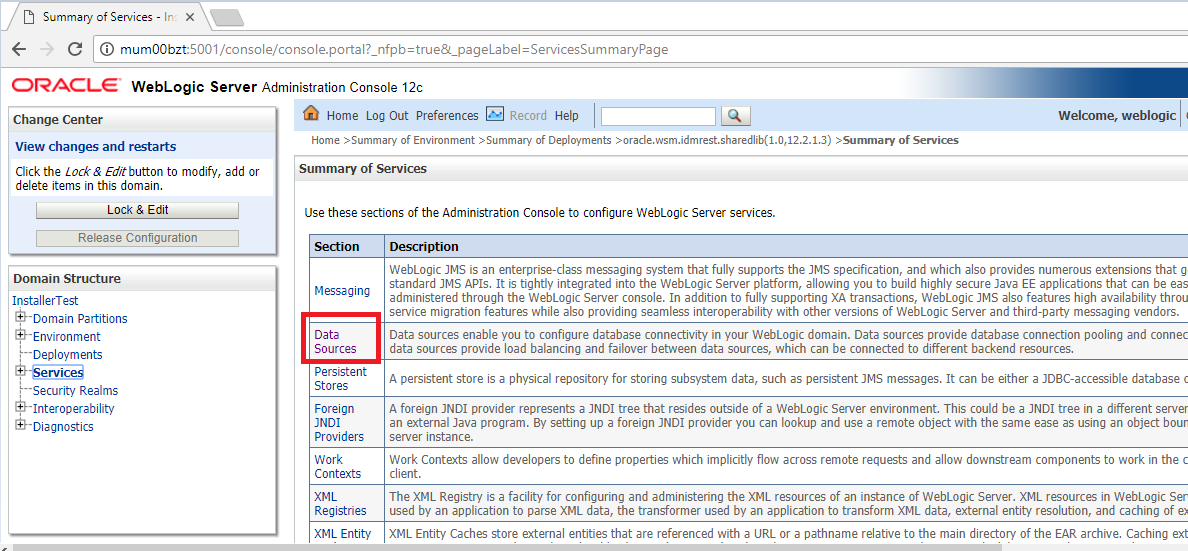Image resolution: width=1188 pixels, height=551 pixels.
Task: Click the Summary of Services heading
Action: [x=363, y=168]
